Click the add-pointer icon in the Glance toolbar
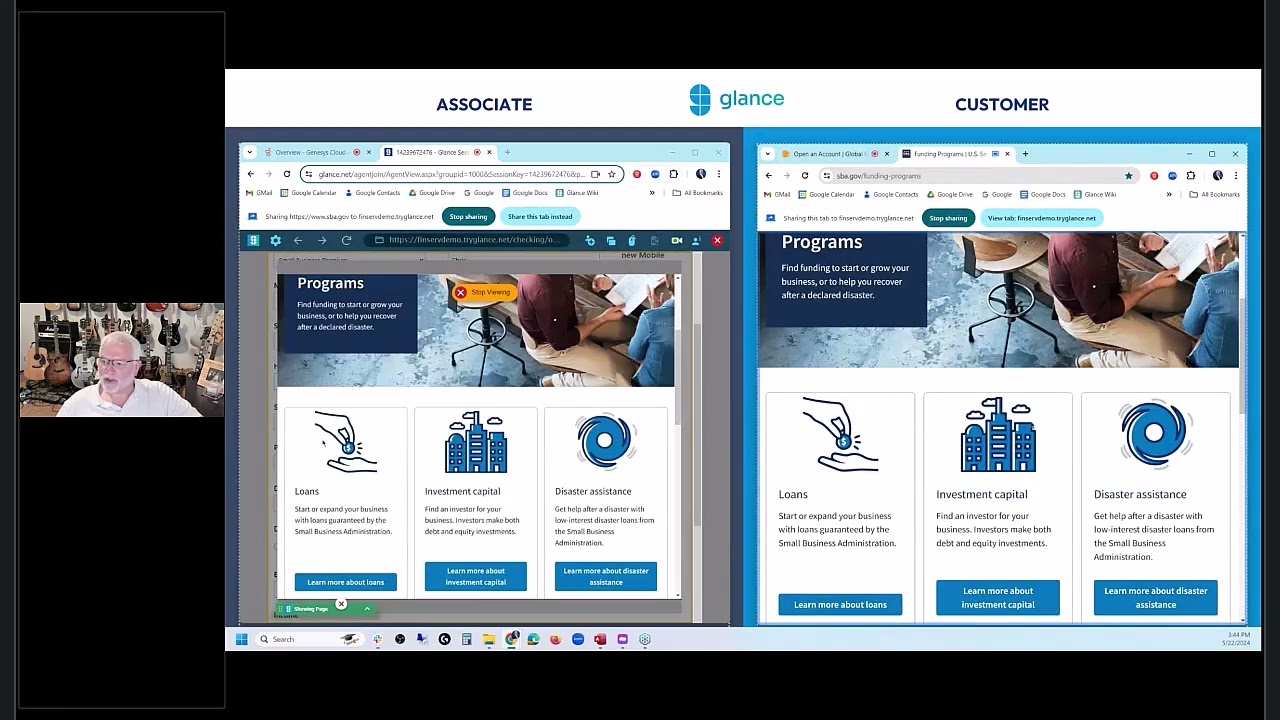Image resolution: width=1280 pixels, height=720 pixels. 590,240
